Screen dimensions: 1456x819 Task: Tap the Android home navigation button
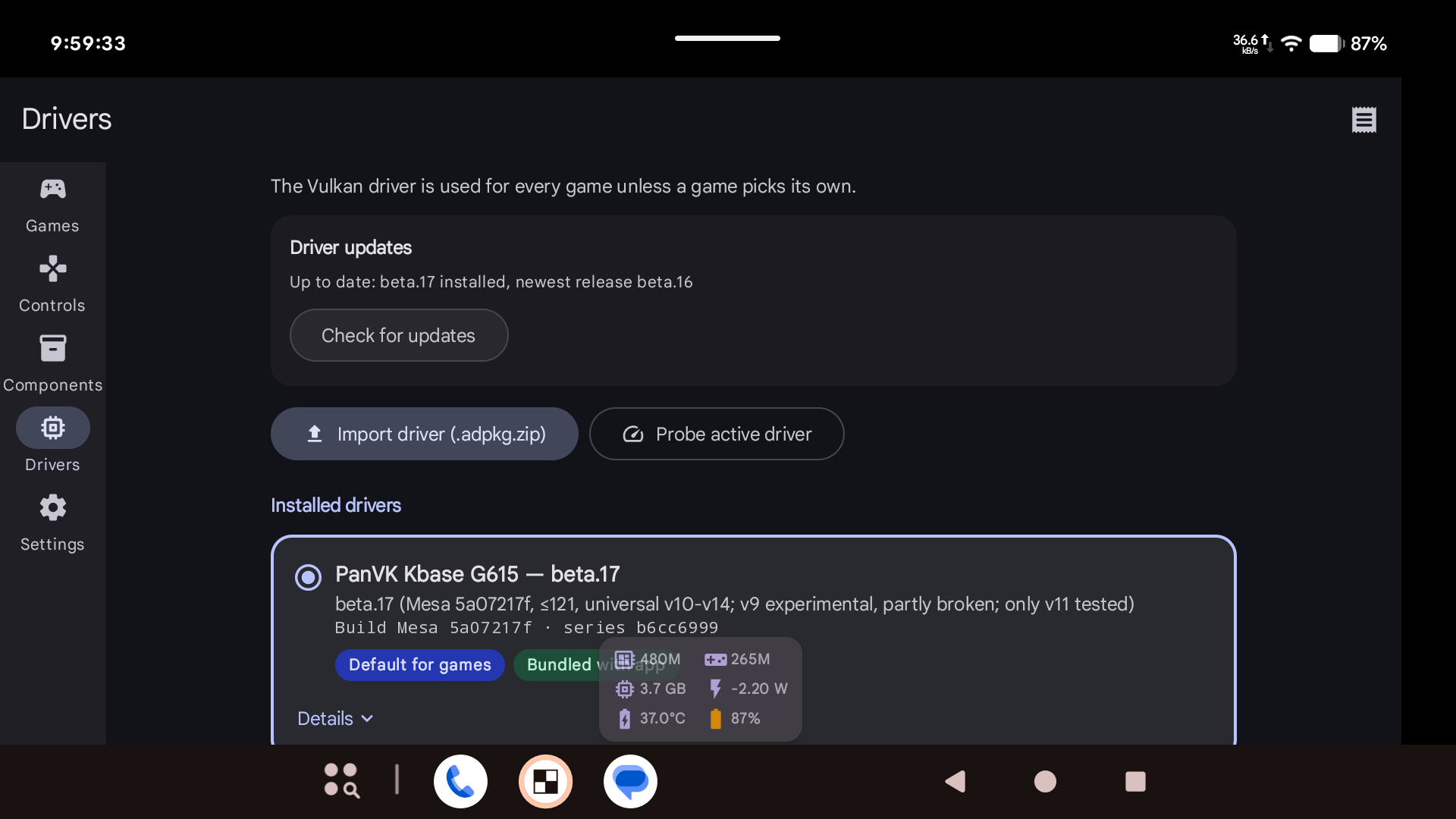1045,781
